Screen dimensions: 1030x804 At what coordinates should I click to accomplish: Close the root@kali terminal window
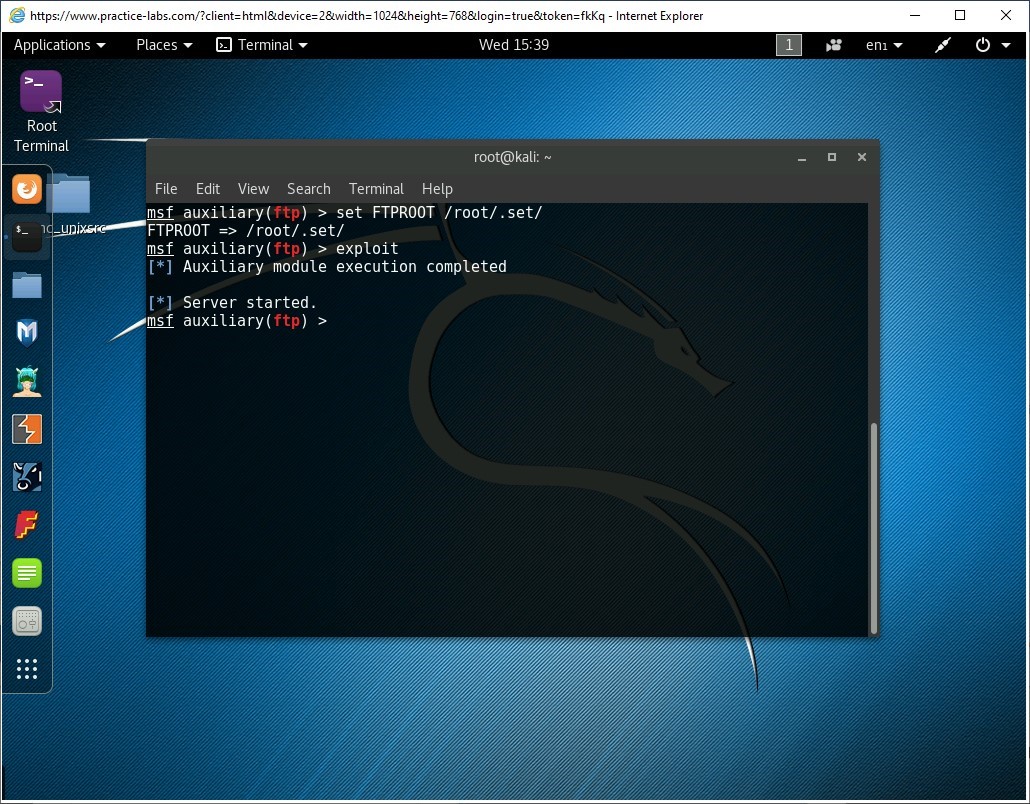862,157
